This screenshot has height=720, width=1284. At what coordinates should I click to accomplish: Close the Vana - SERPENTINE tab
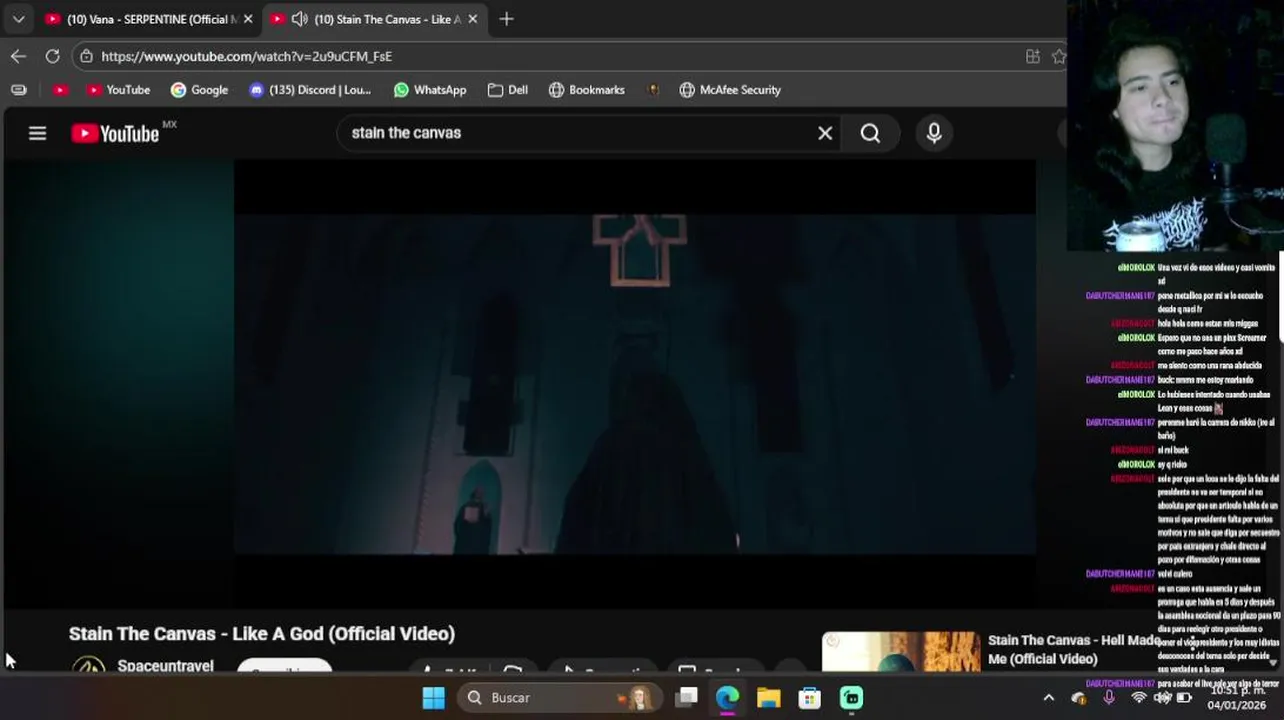(x=248, y=19)
